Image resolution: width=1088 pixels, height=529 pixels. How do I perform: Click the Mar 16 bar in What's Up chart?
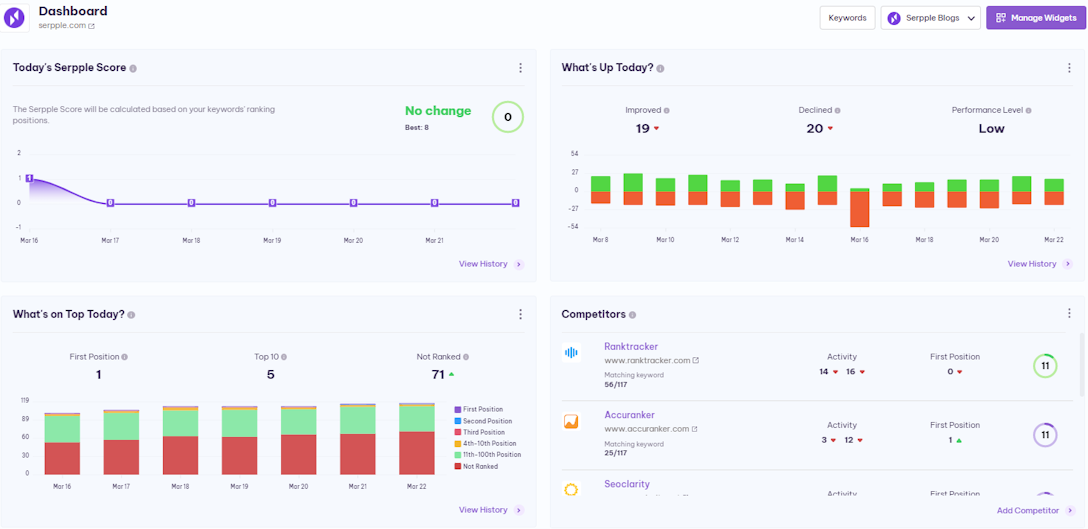point(859,207)
